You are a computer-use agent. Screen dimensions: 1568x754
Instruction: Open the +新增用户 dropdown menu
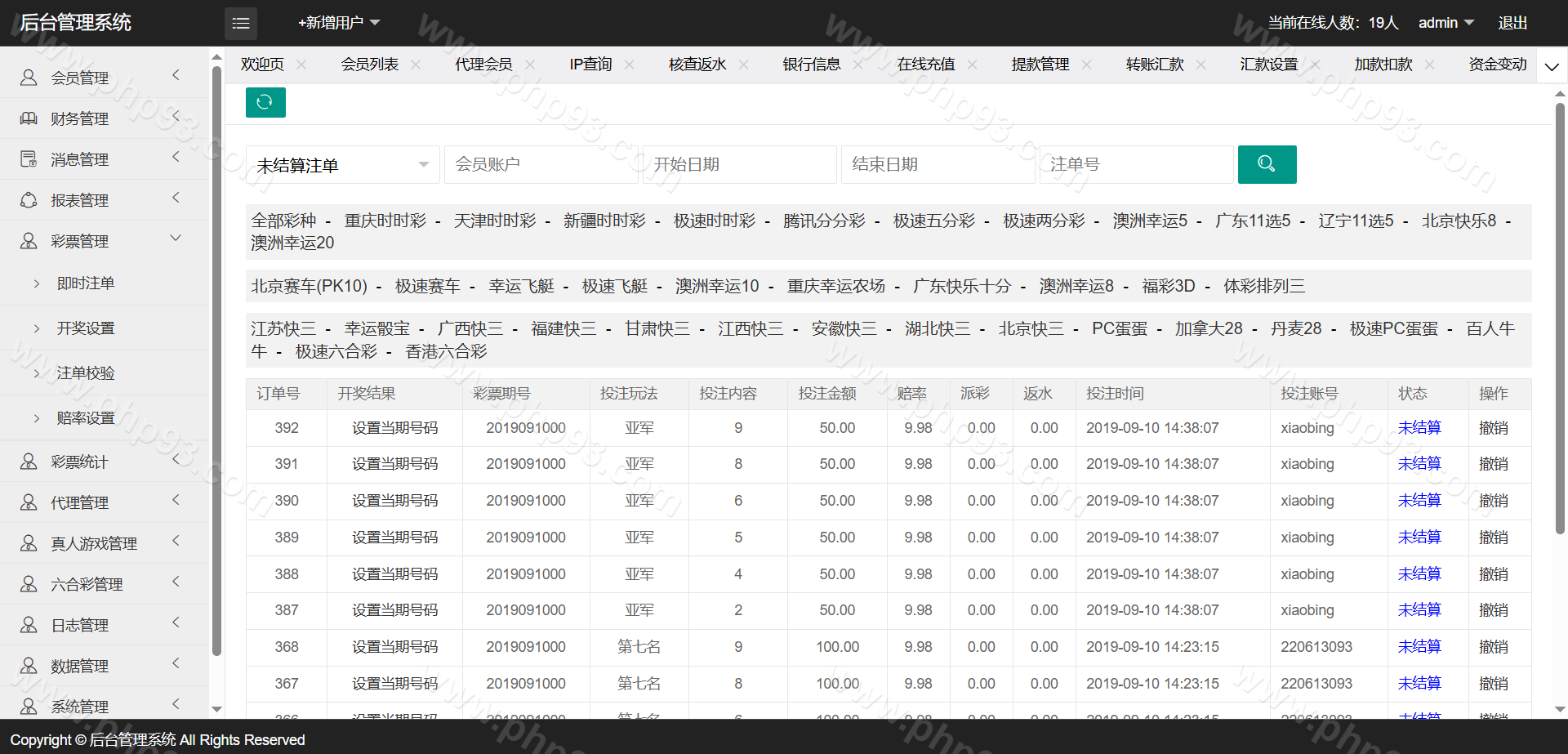point(339,23)
